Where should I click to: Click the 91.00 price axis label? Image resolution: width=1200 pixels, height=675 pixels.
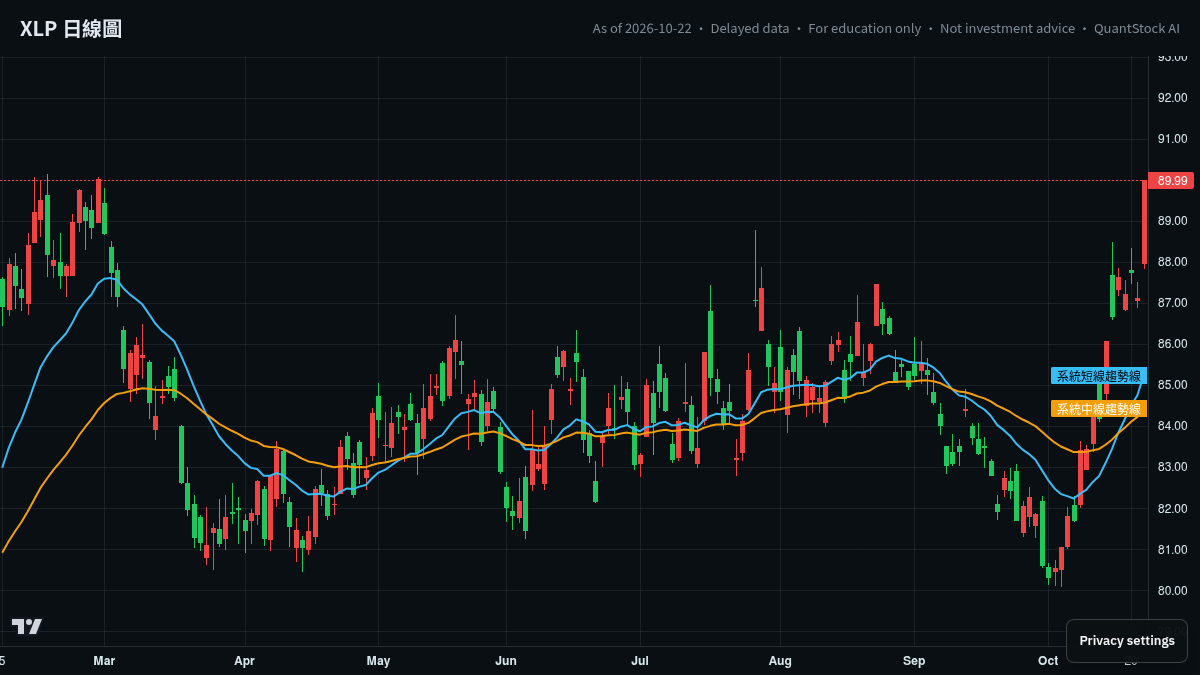click(1172, 139)
